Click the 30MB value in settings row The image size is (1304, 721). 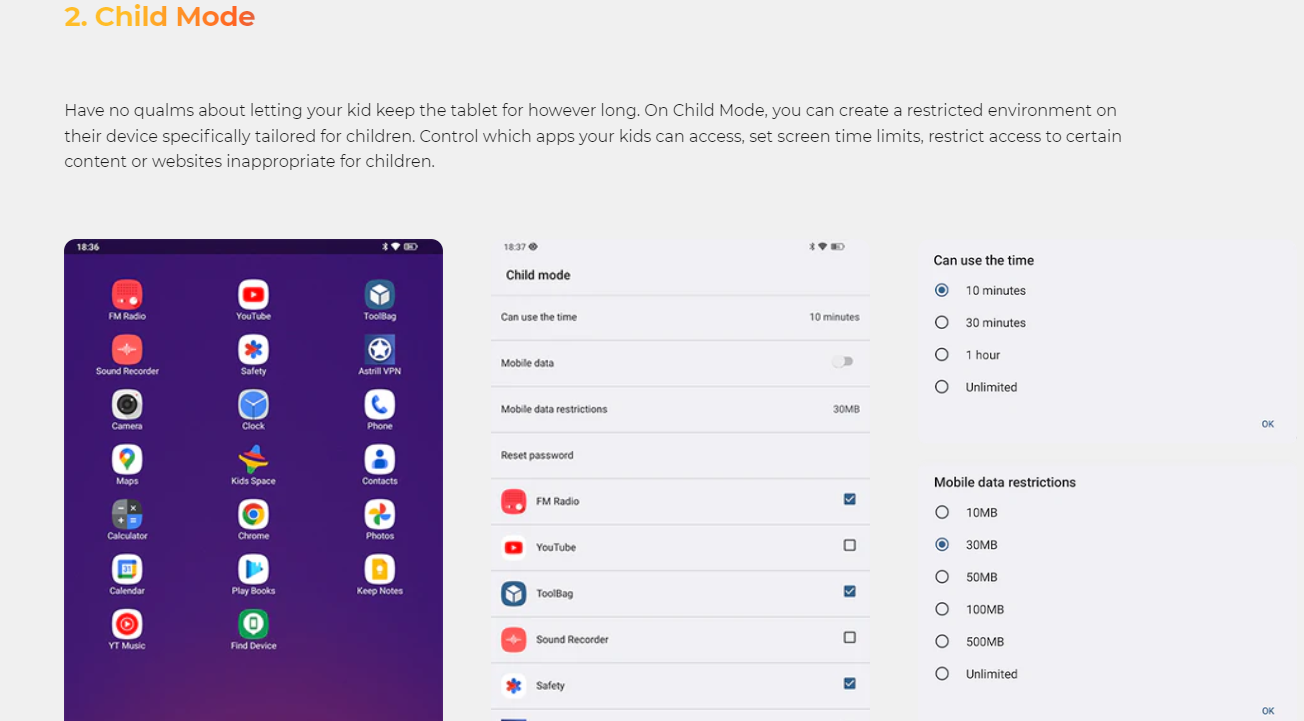pos(846,409)
